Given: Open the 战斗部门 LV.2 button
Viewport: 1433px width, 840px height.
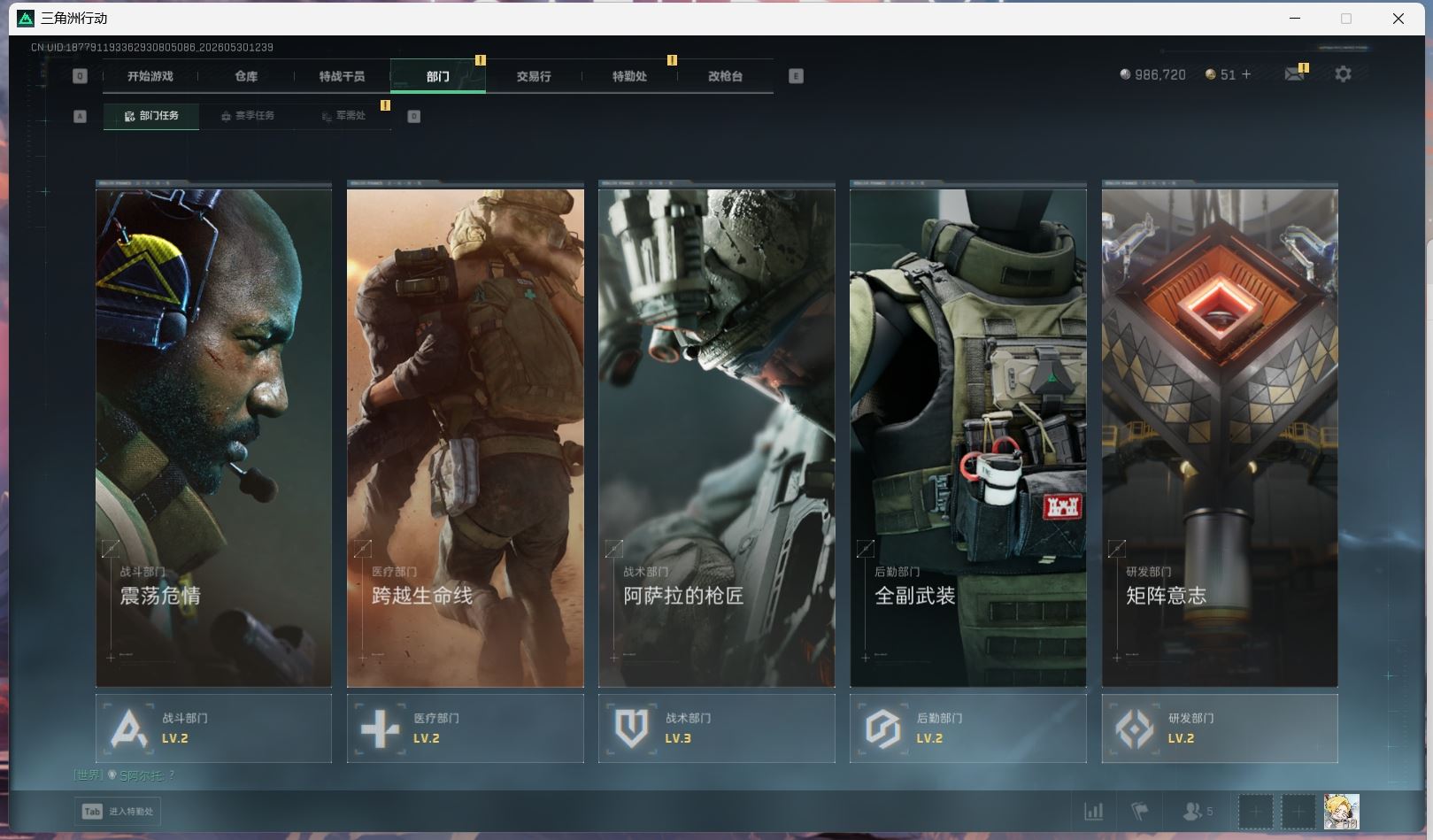Looking at the screenshot, I should coord(213,728).
